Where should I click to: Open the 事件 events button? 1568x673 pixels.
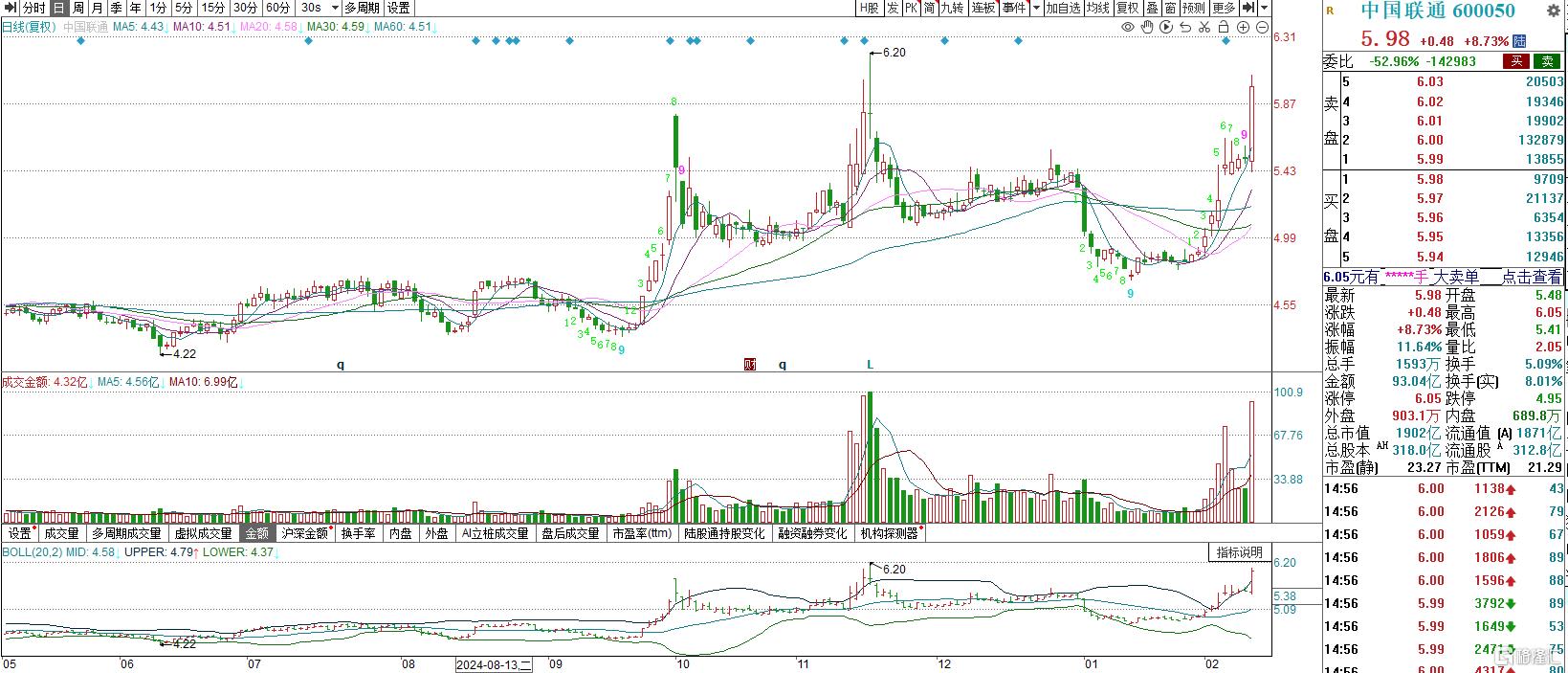click(1014, 8)
